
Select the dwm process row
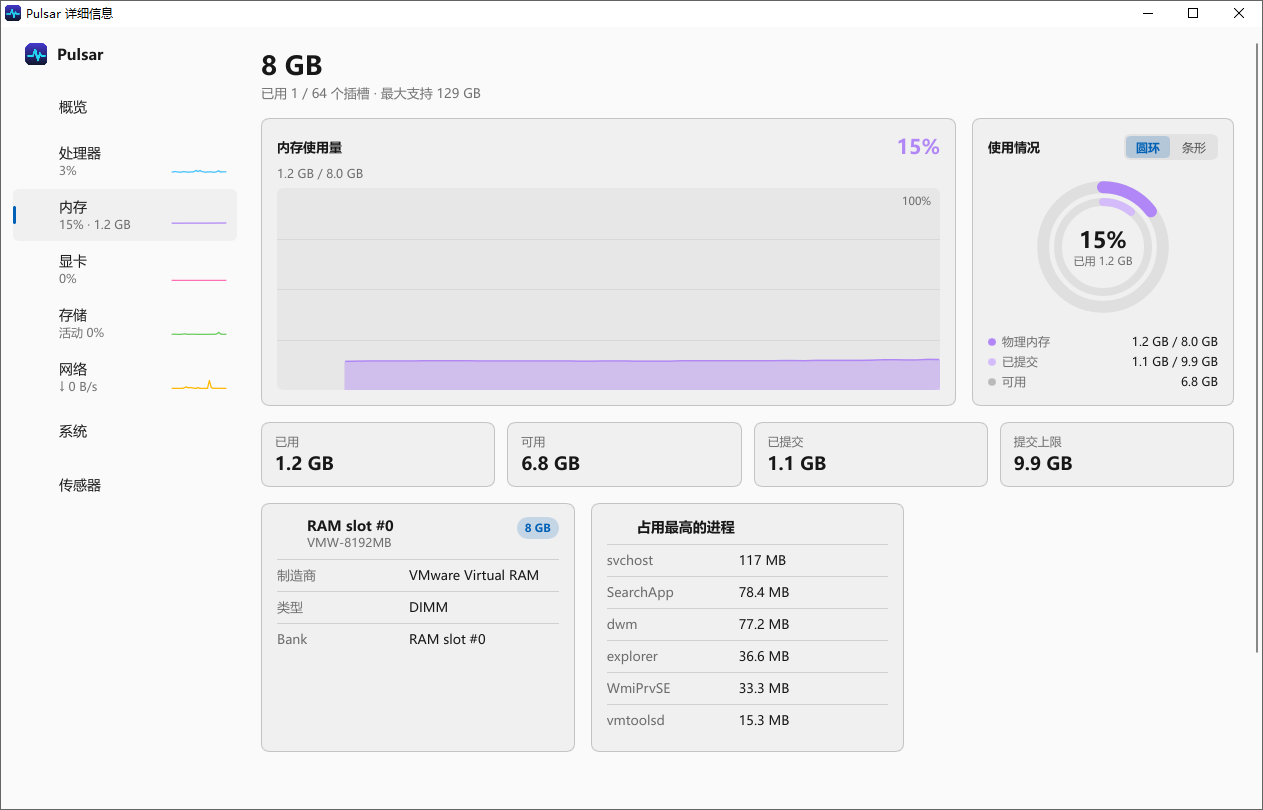point(747,624)
